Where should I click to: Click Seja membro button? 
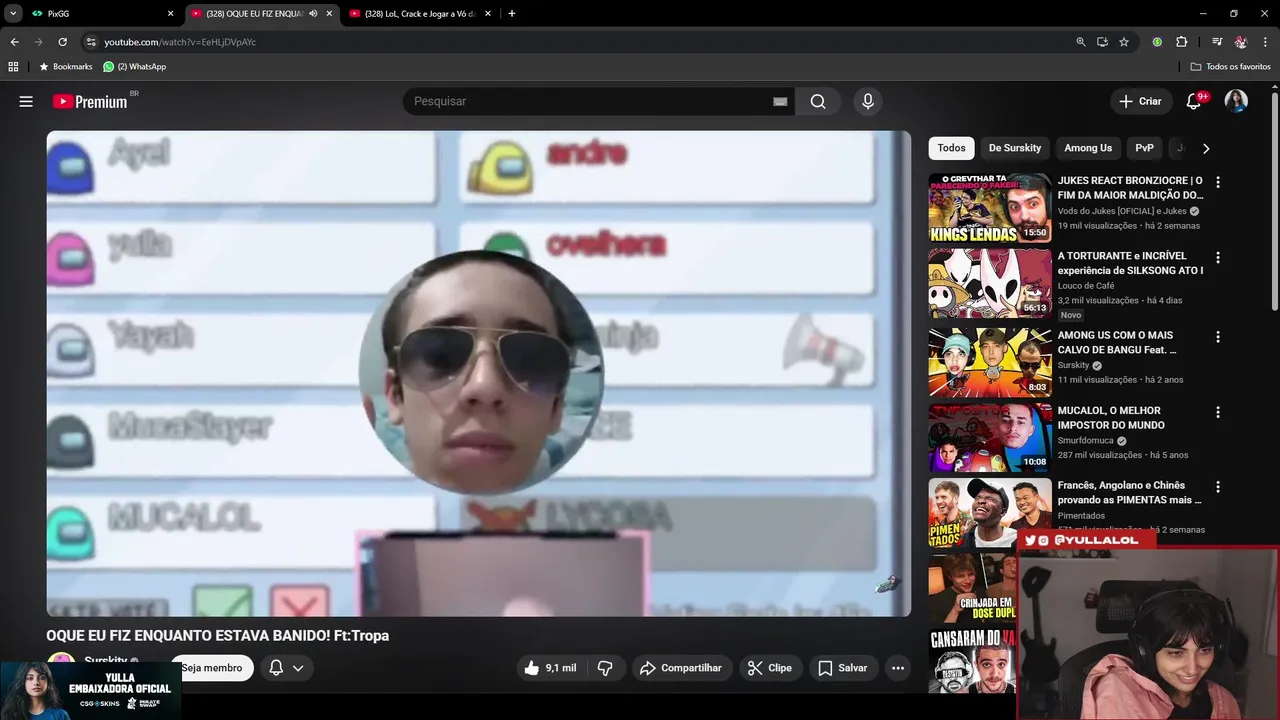pyautogui.click(x=211, y=668)
